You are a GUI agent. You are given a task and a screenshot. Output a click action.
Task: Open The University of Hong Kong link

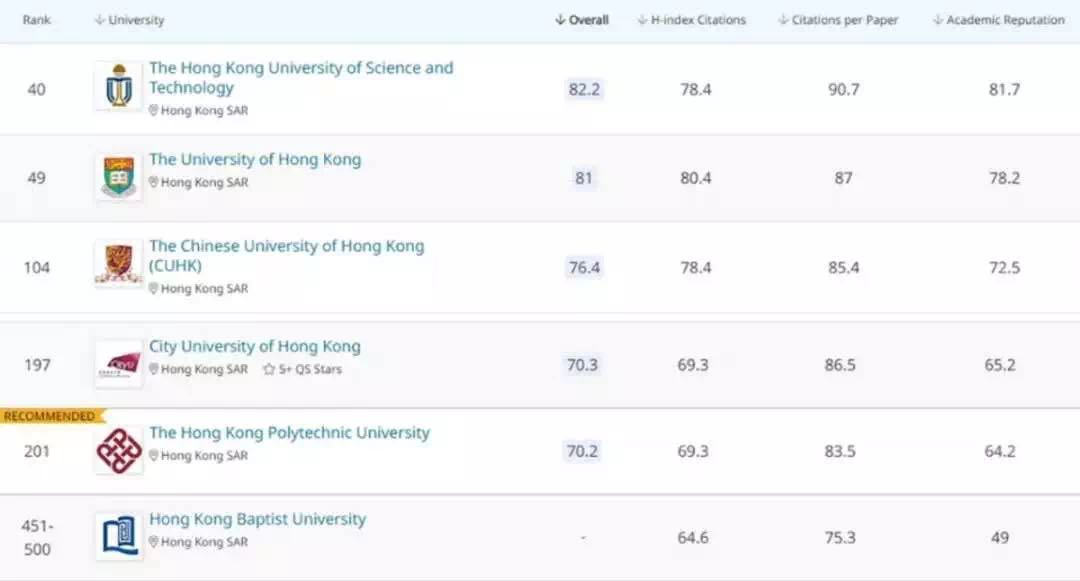pos(255,159)
